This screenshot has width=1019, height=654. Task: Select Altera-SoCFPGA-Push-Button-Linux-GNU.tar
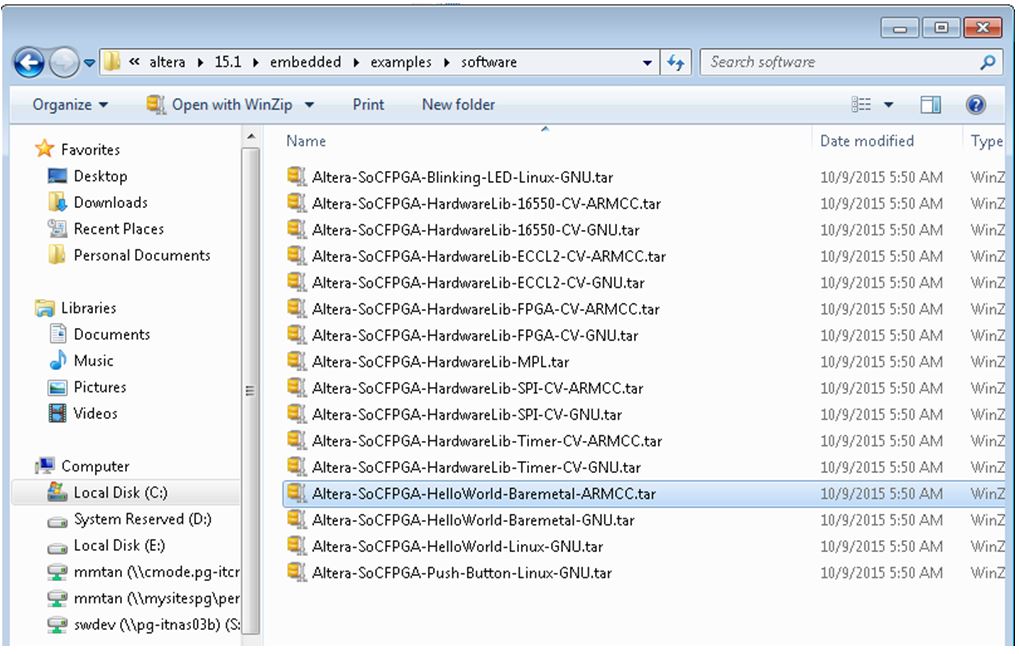pyautogui.click(x=461, y=573)
